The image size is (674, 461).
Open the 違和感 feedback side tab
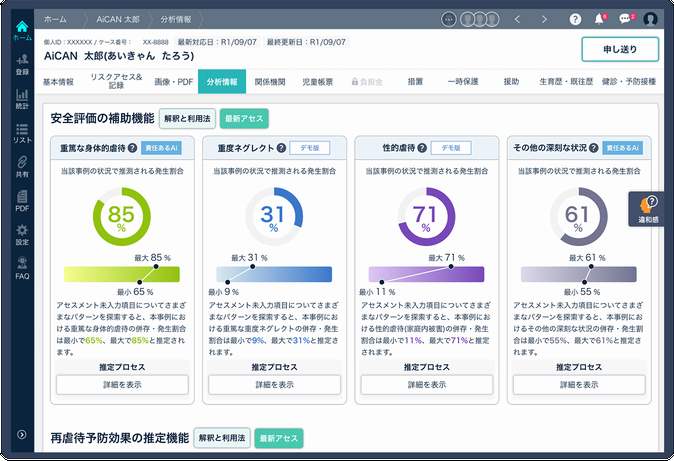pyautogui.click(x=646, y=209)
